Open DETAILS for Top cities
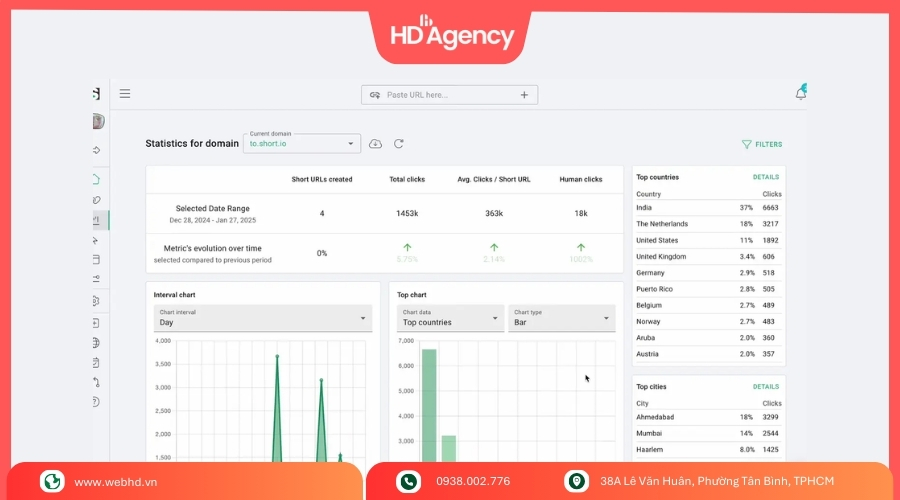This screenshot has height=500, width=900. pyautogui.click(x=765, y=386)
